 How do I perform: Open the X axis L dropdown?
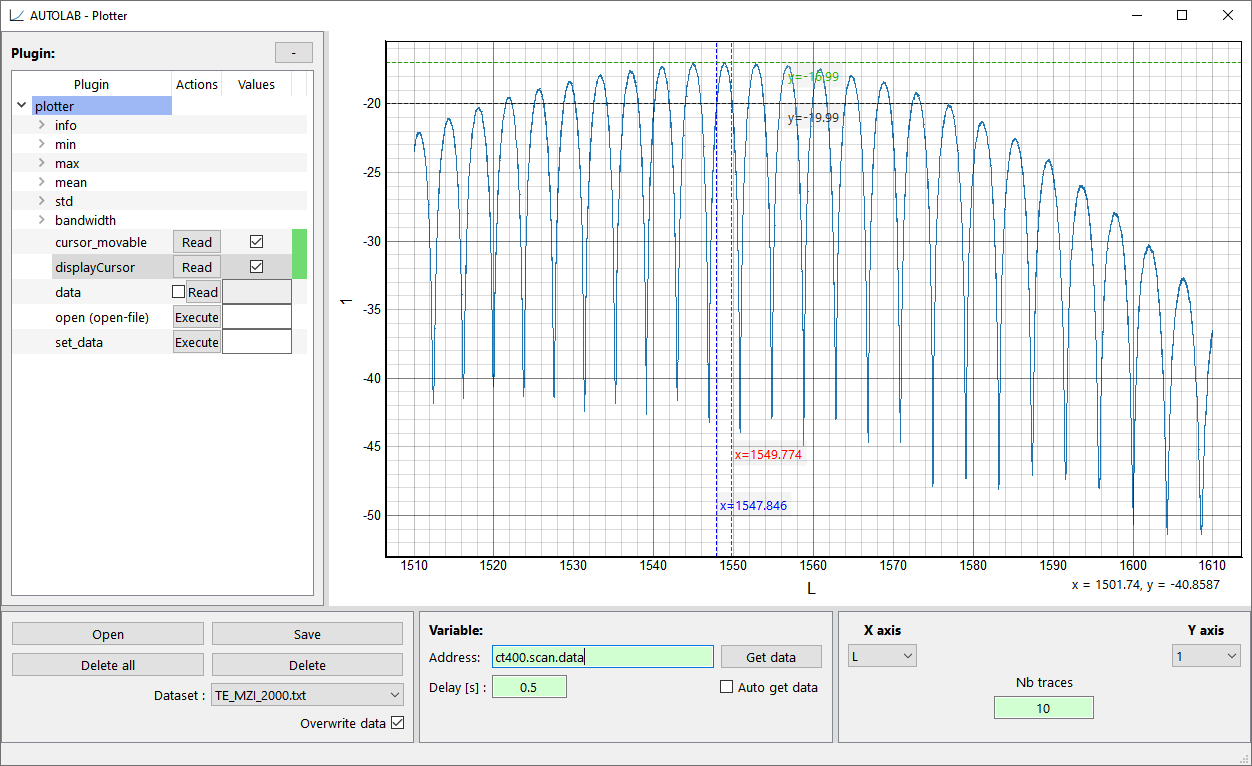(882, 656)
